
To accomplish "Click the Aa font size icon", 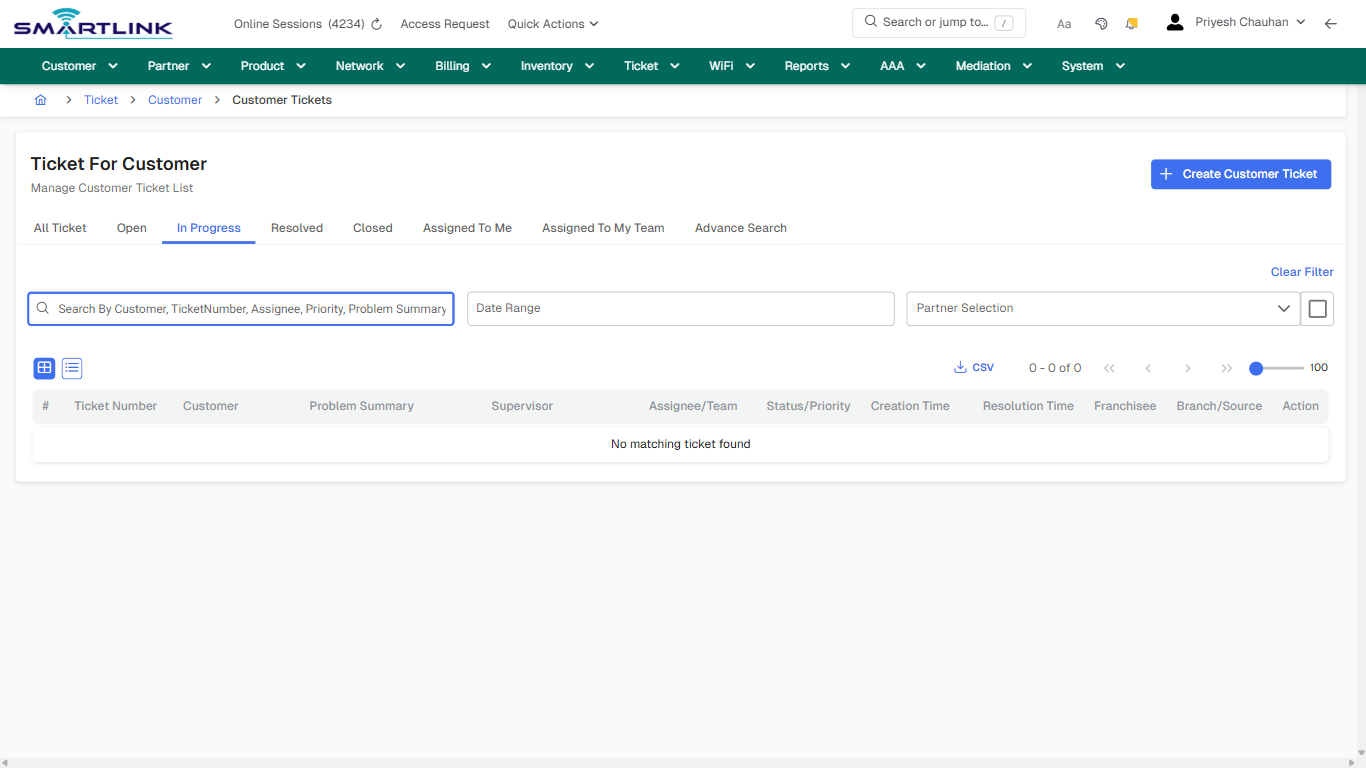I will pyautogui.click(x=1064, y=23).
